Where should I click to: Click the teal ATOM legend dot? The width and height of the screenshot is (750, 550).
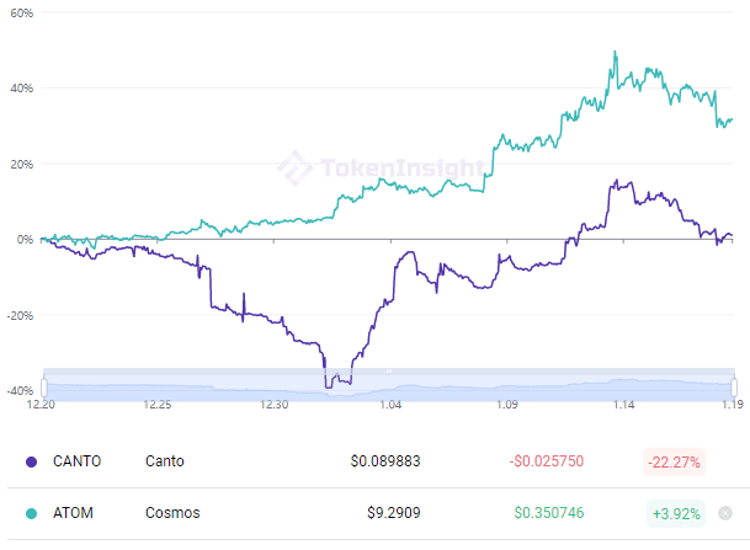pos(31,513)
